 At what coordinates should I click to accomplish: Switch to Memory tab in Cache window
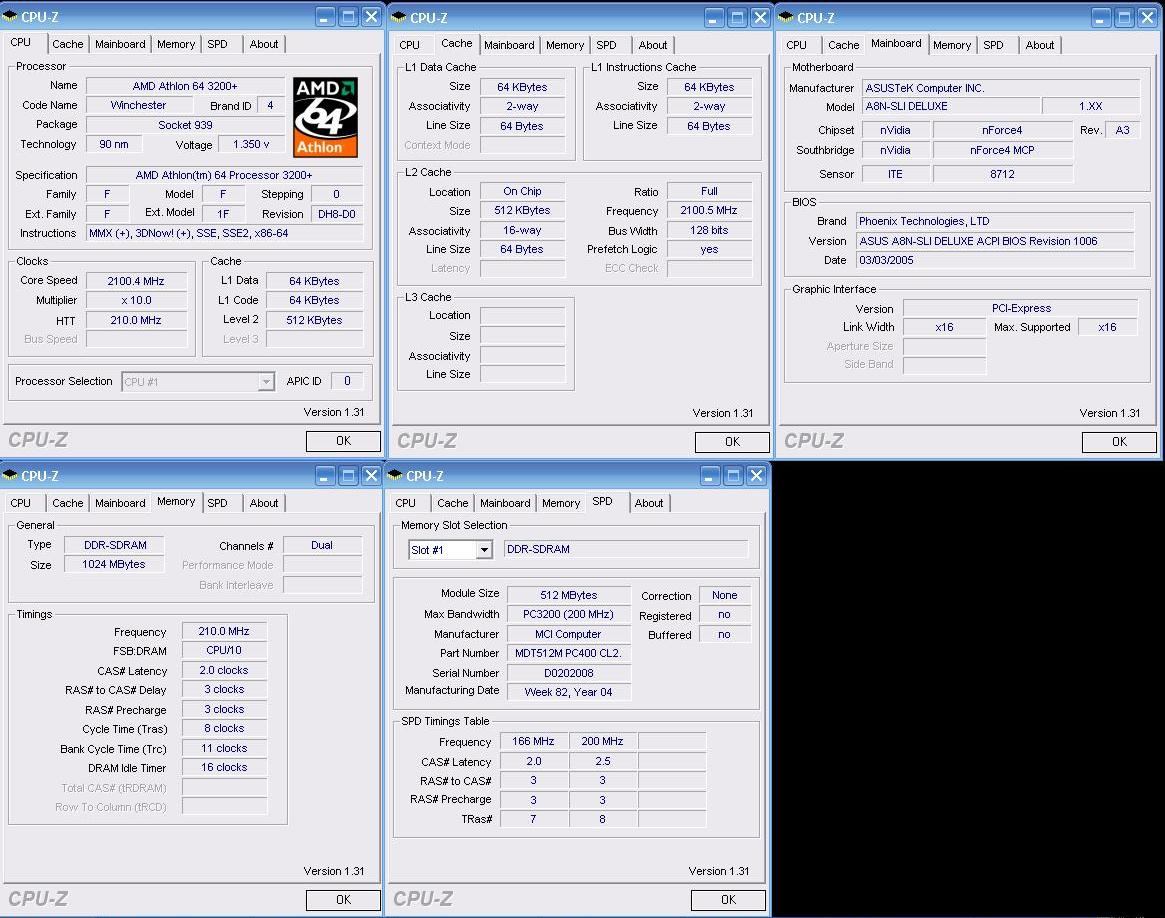(565, 45)
